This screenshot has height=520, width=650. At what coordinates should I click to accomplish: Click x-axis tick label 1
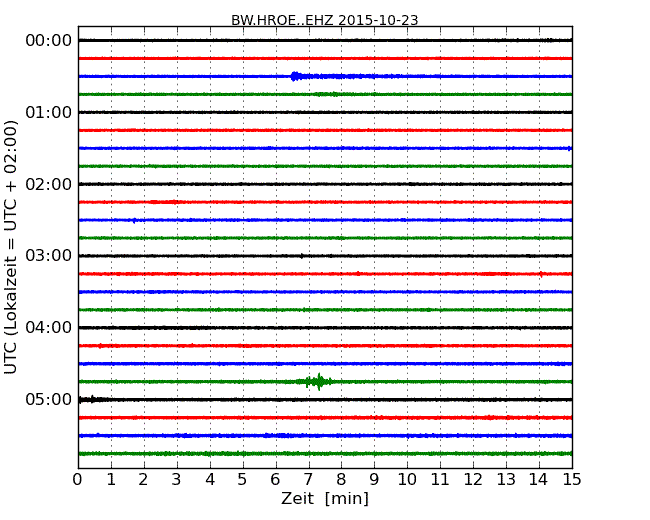pos(111,480)
